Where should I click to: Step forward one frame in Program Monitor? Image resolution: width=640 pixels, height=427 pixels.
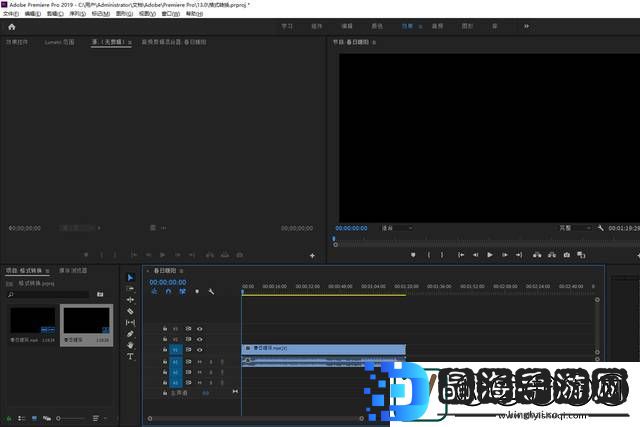[x=504, y=255]
